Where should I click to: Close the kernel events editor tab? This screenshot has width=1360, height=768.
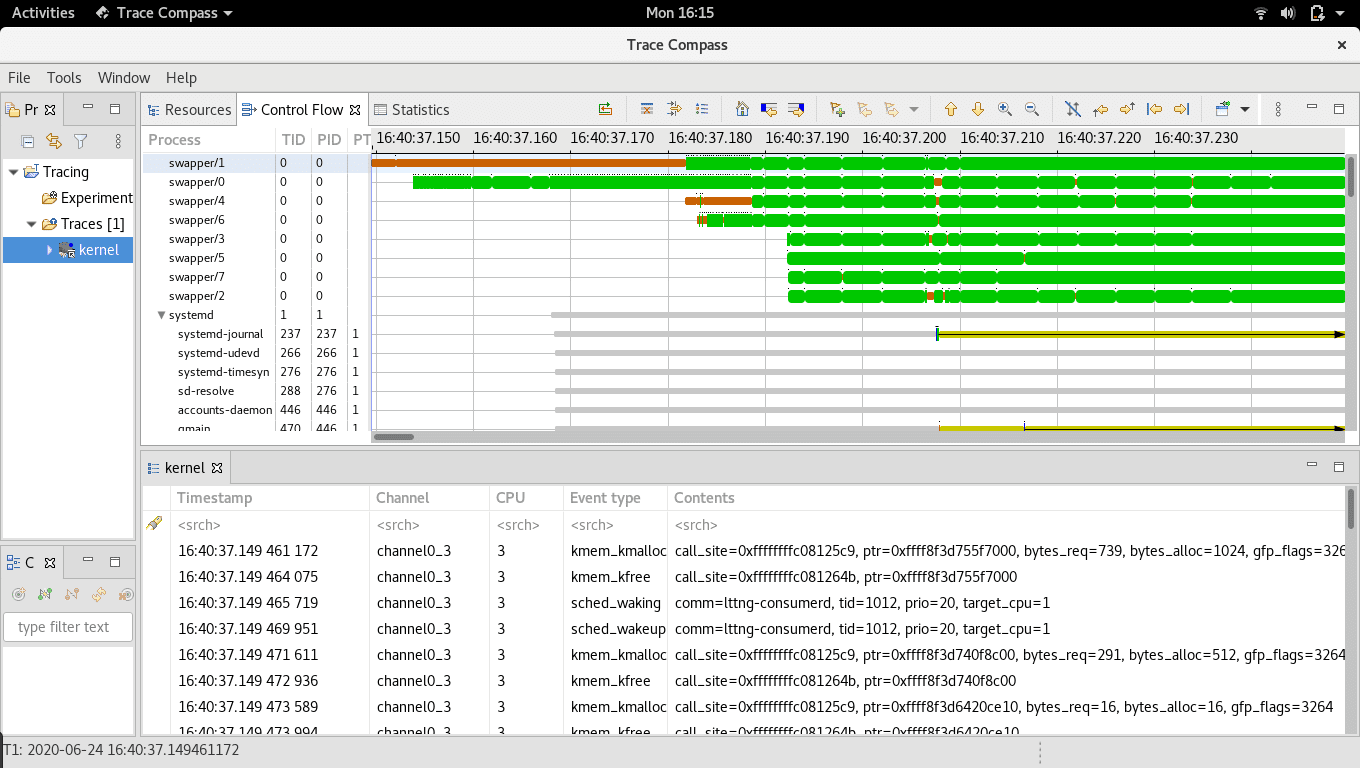217,468
